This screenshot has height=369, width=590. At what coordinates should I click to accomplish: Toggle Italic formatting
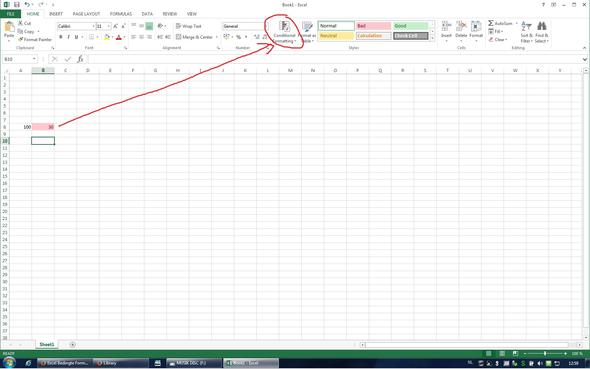(68, 37)
